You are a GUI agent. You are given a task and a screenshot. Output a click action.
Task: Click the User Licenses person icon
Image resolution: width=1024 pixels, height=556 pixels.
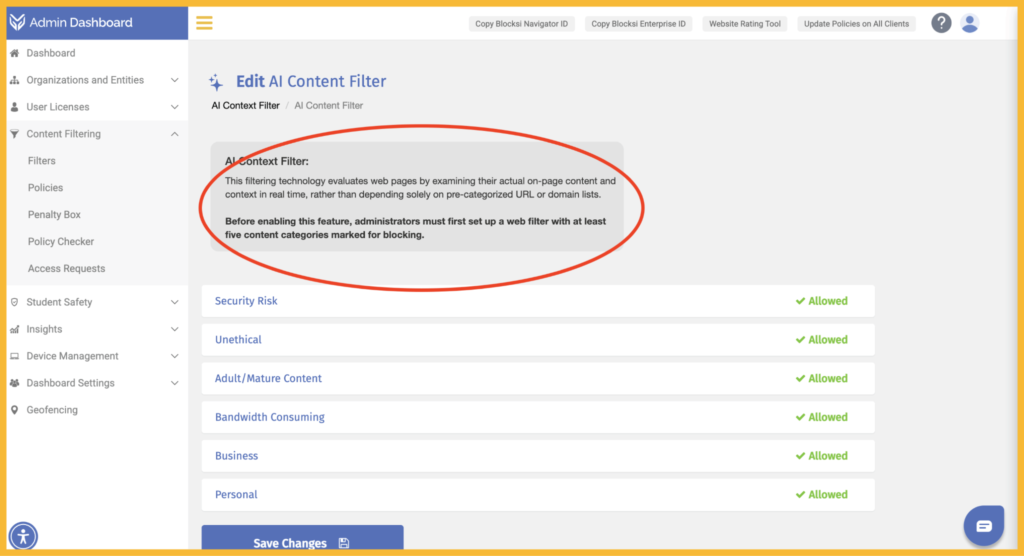tap(14, 106)
